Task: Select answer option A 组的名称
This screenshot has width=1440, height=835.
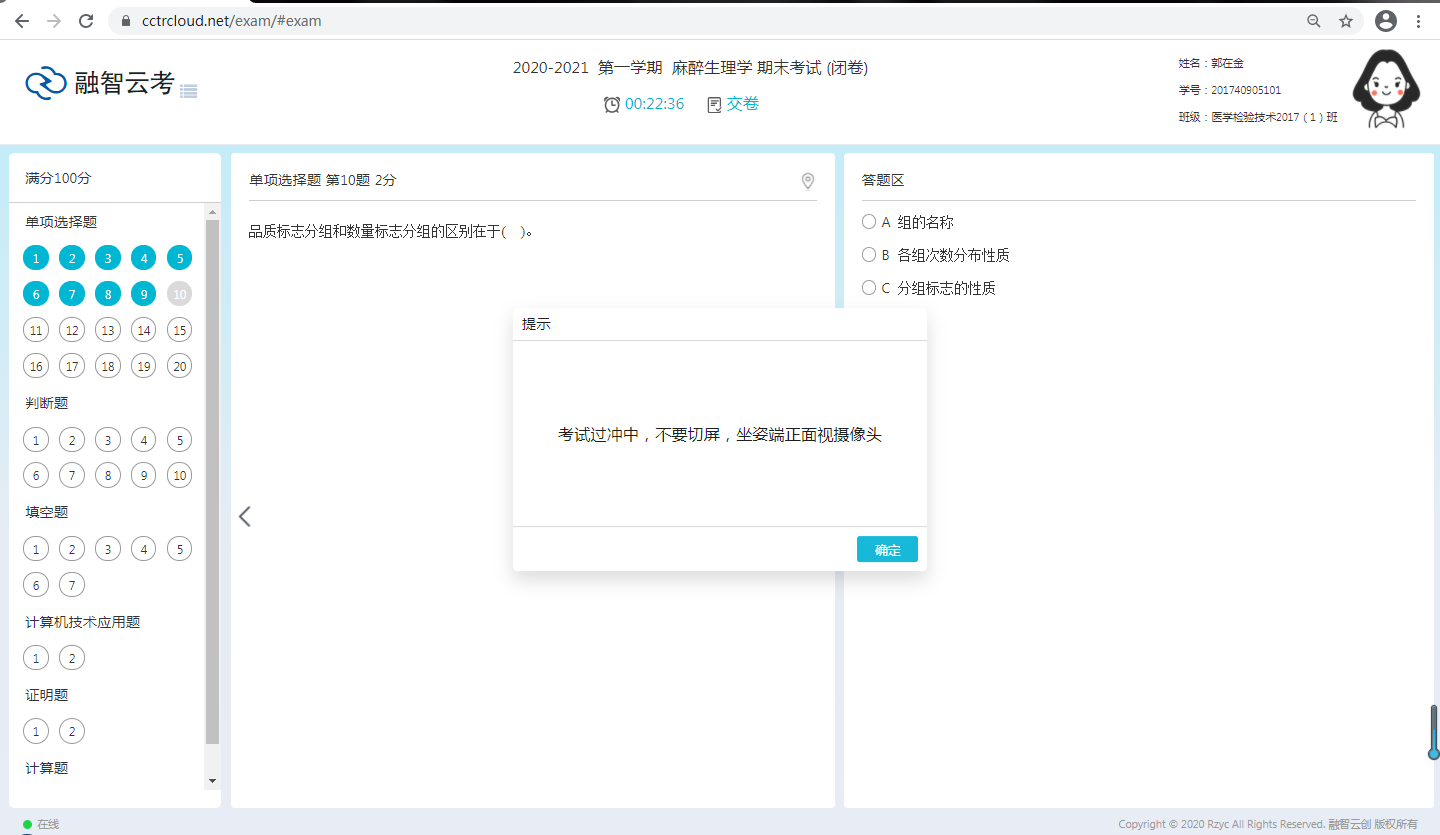Action: [x=869, y=222]
